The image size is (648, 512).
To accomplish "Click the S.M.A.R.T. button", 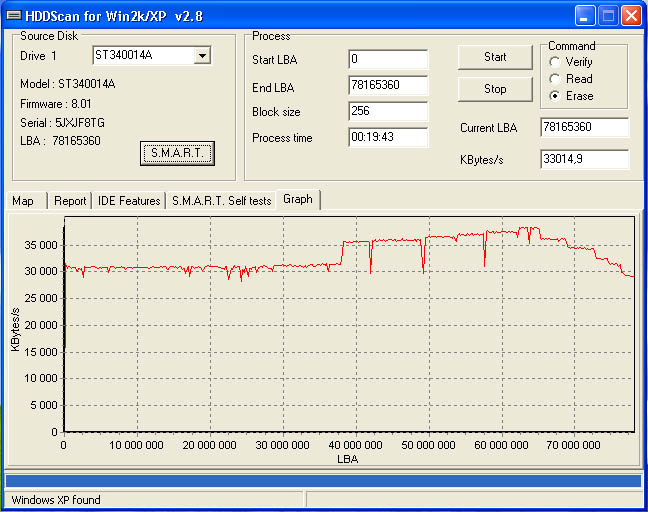I will tap(177, 153).
